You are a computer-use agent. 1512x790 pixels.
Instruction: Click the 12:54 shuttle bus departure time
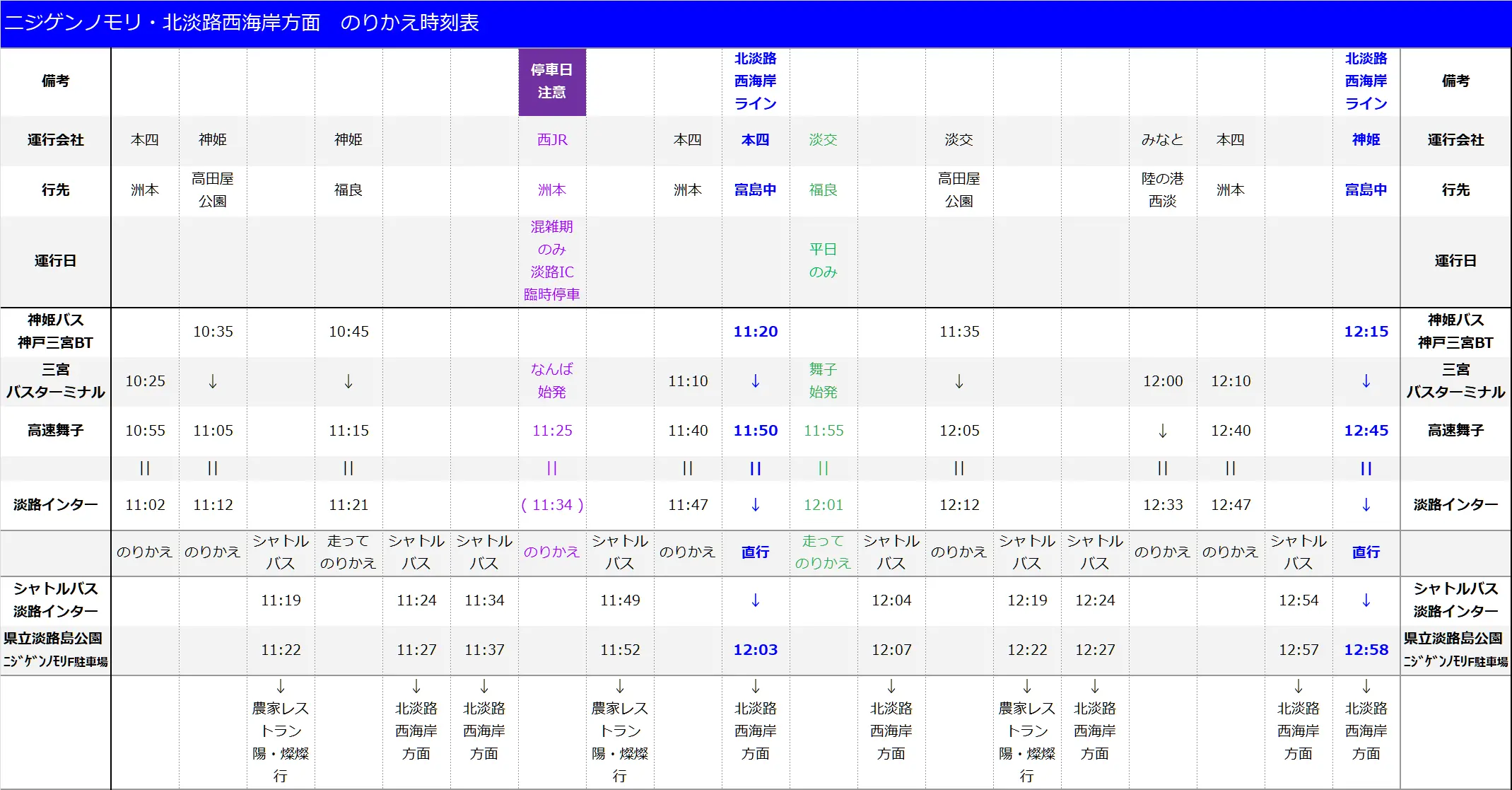tap(1298, 600)
